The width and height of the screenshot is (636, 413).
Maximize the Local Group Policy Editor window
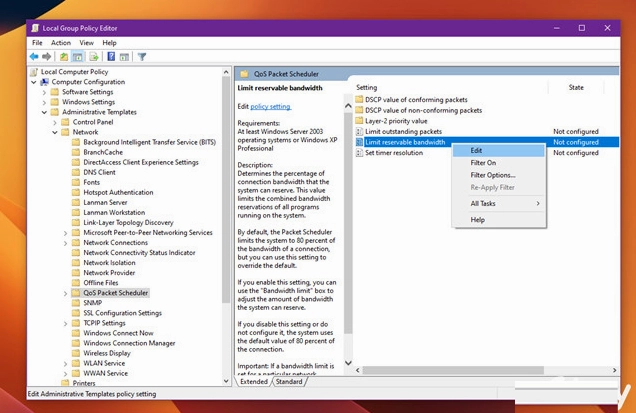tap(582, 28)
